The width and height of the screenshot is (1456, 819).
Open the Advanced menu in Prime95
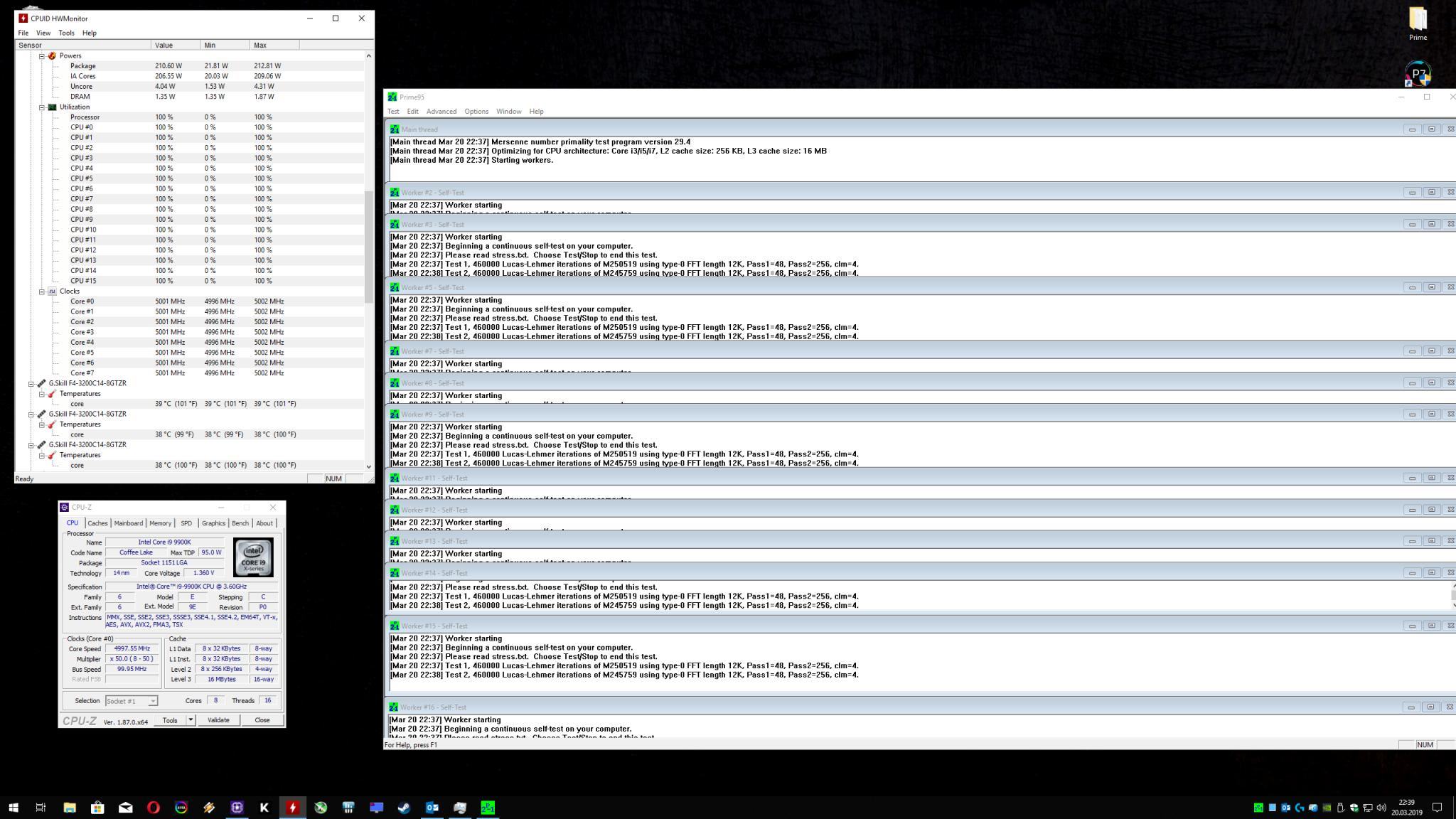click(x=441, y=112)
